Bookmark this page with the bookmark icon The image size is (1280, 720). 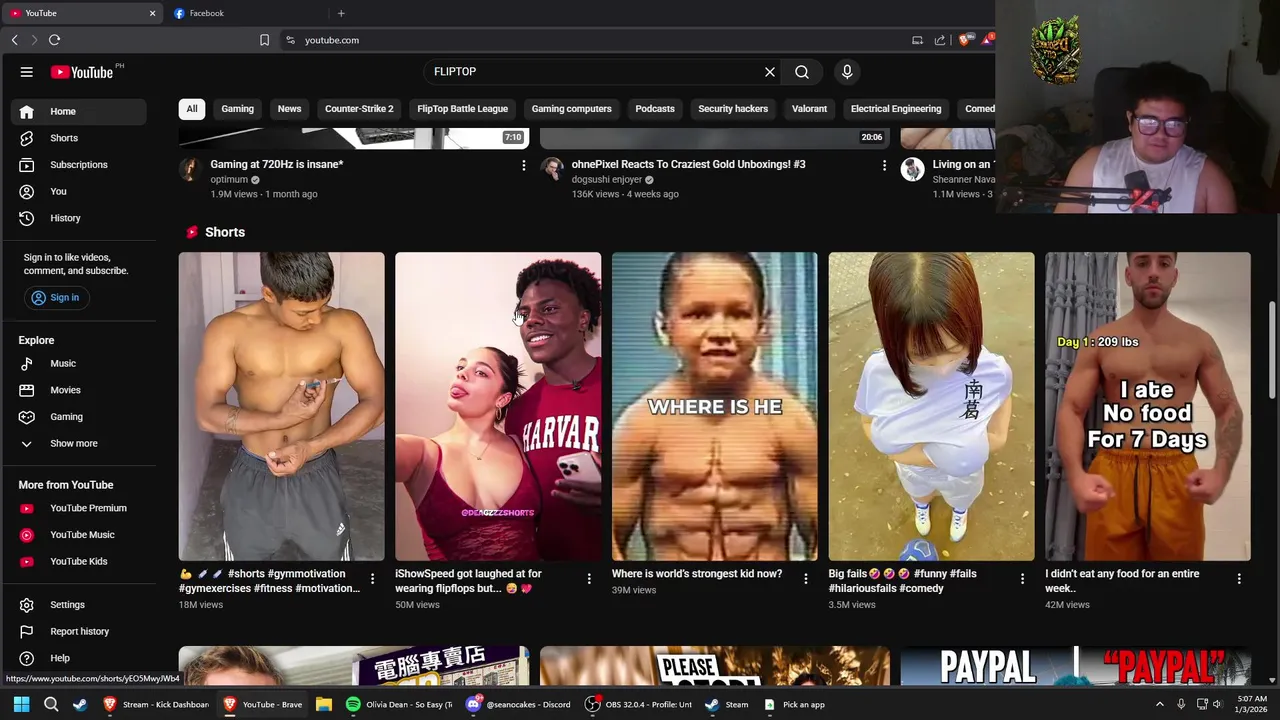[x=264, y=40]
